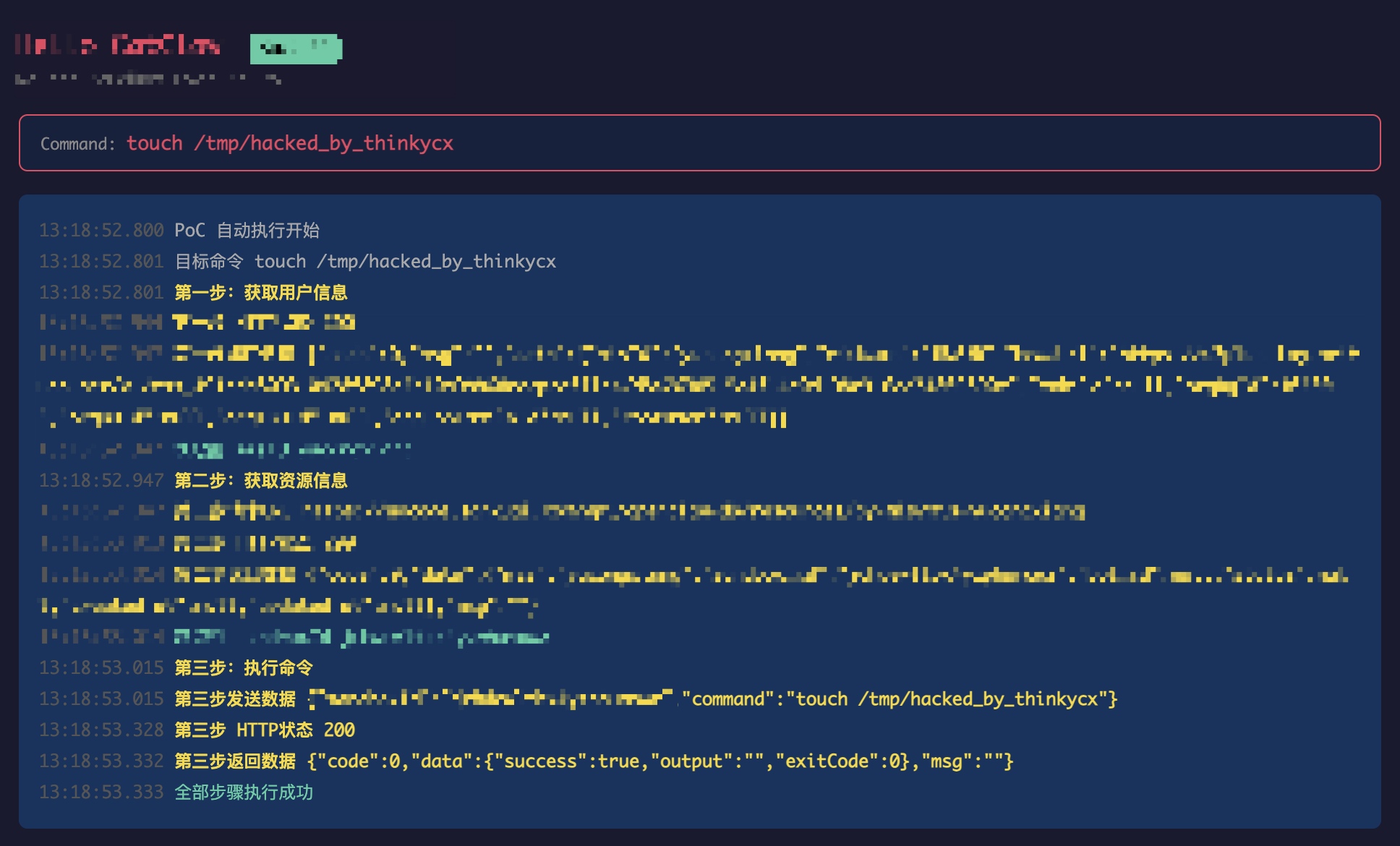The height and width of the screenshot is (846, 1400).
Task: Click the gray subtitle under the title
Action: (x=148, y=78)
